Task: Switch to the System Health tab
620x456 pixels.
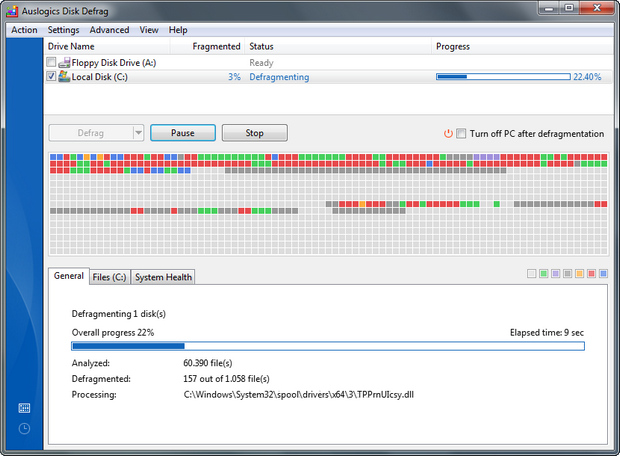Action: point(163,277)
